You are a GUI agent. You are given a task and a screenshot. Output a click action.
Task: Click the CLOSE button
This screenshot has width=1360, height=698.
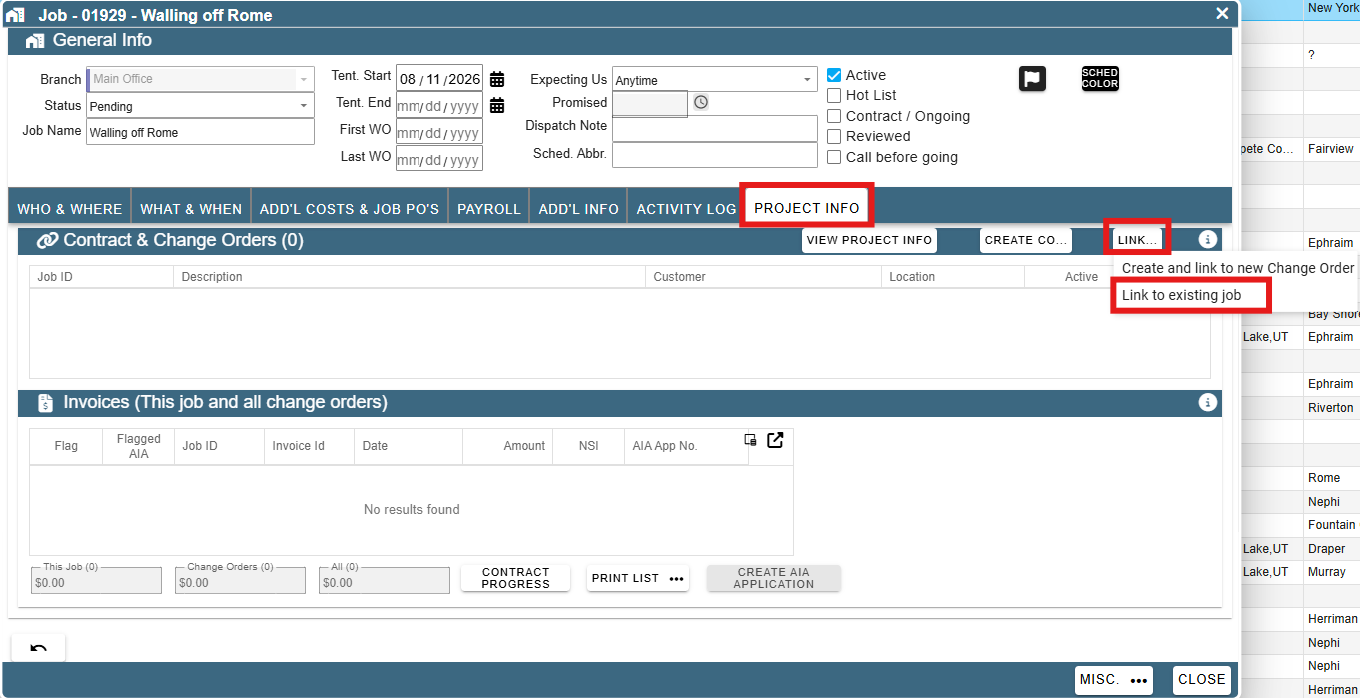coord(1202,680)
